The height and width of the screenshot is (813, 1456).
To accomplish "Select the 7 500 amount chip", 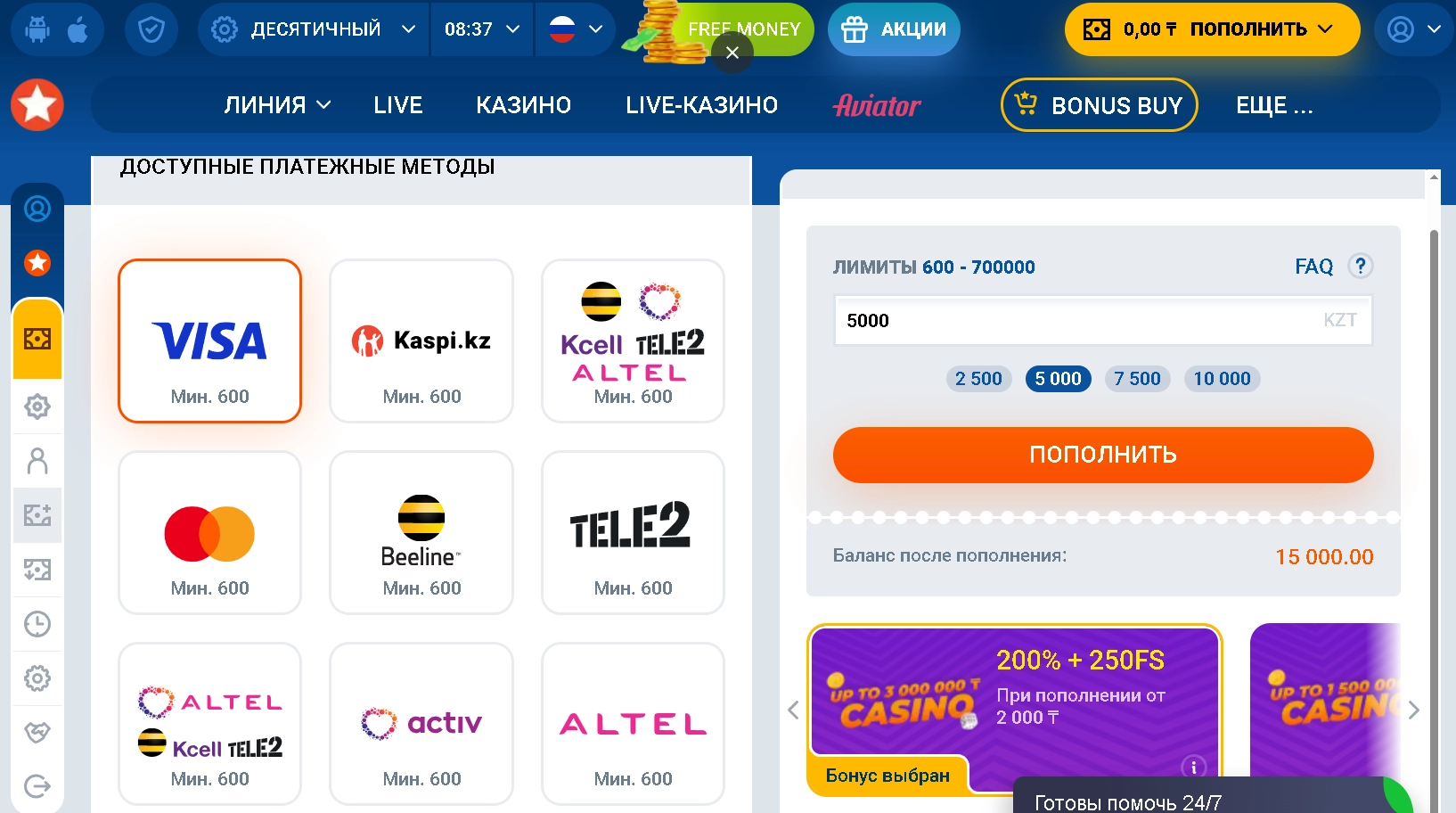I will pyautogui.click(x=1137, y=379).
